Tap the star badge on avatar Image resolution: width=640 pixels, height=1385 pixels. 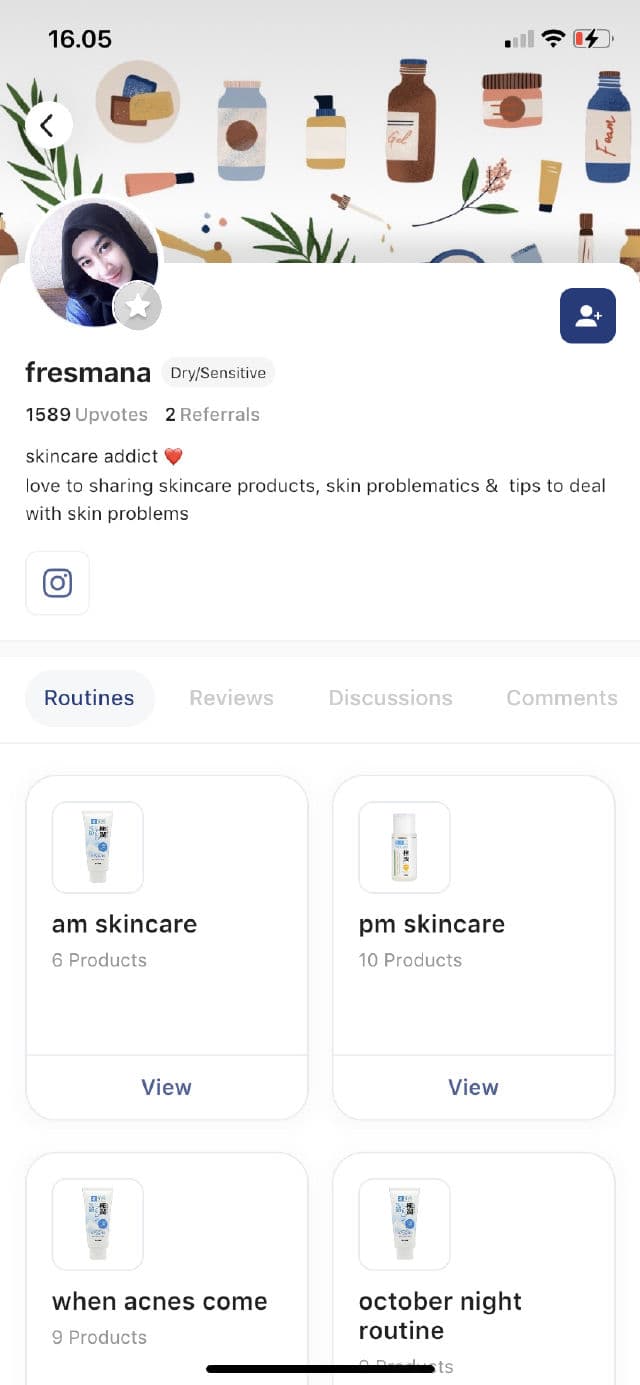pyautogui.click(x=138, y=306)
